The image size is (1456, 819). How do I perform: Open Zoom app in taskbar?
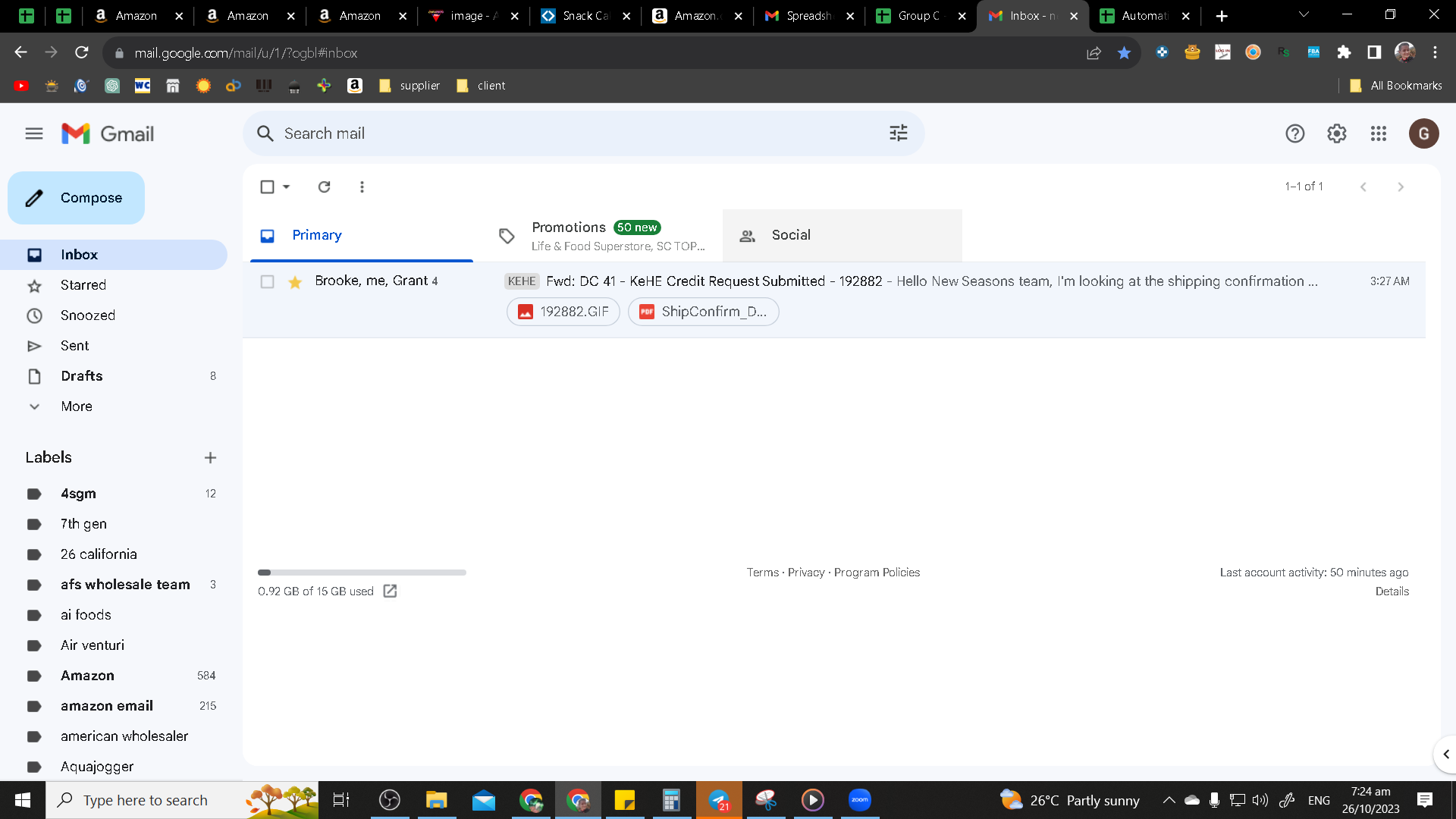(x=860, y=800)
